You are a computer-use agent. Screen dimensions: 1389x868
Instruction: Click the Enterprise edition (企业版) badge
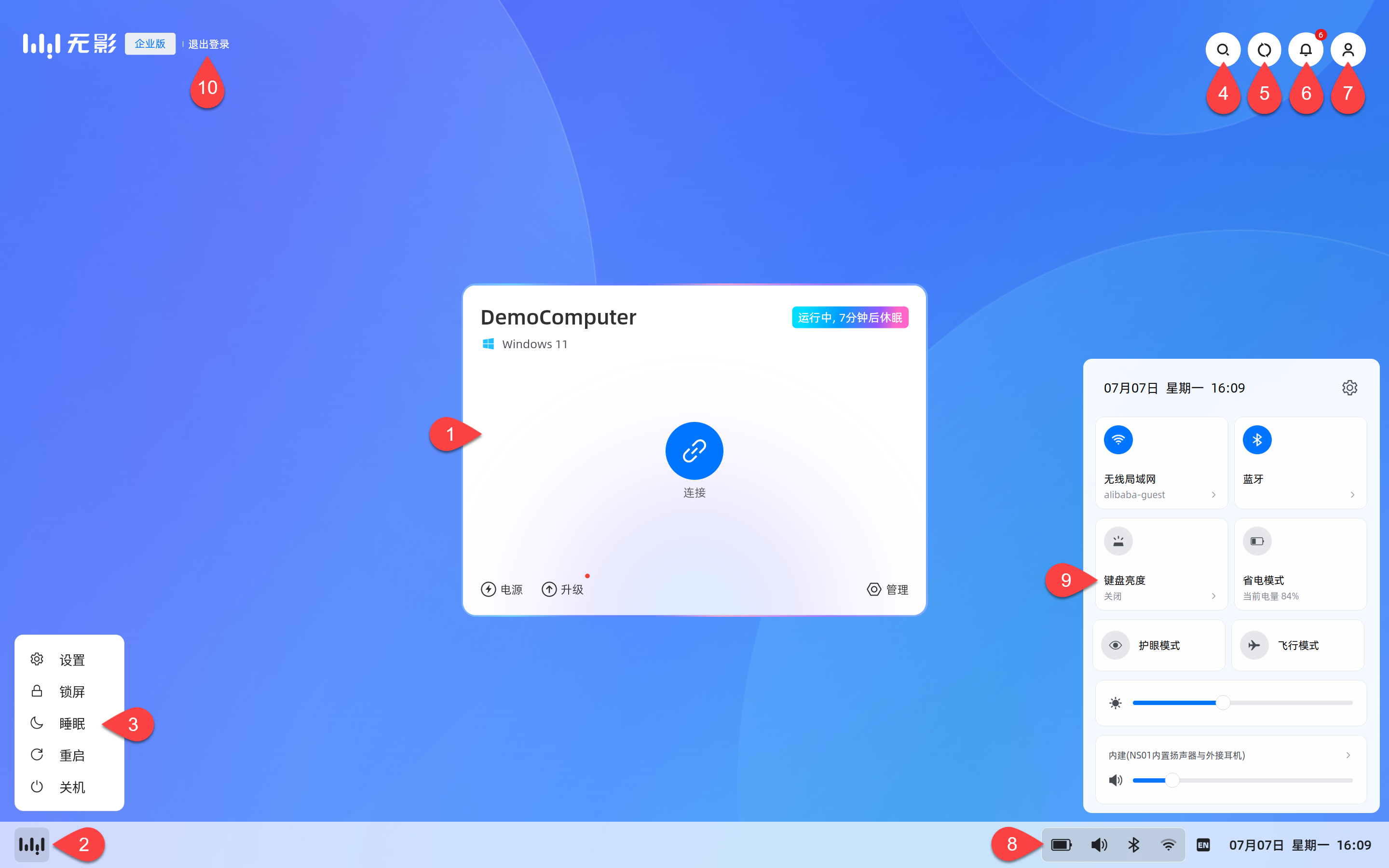click(150, 43)
